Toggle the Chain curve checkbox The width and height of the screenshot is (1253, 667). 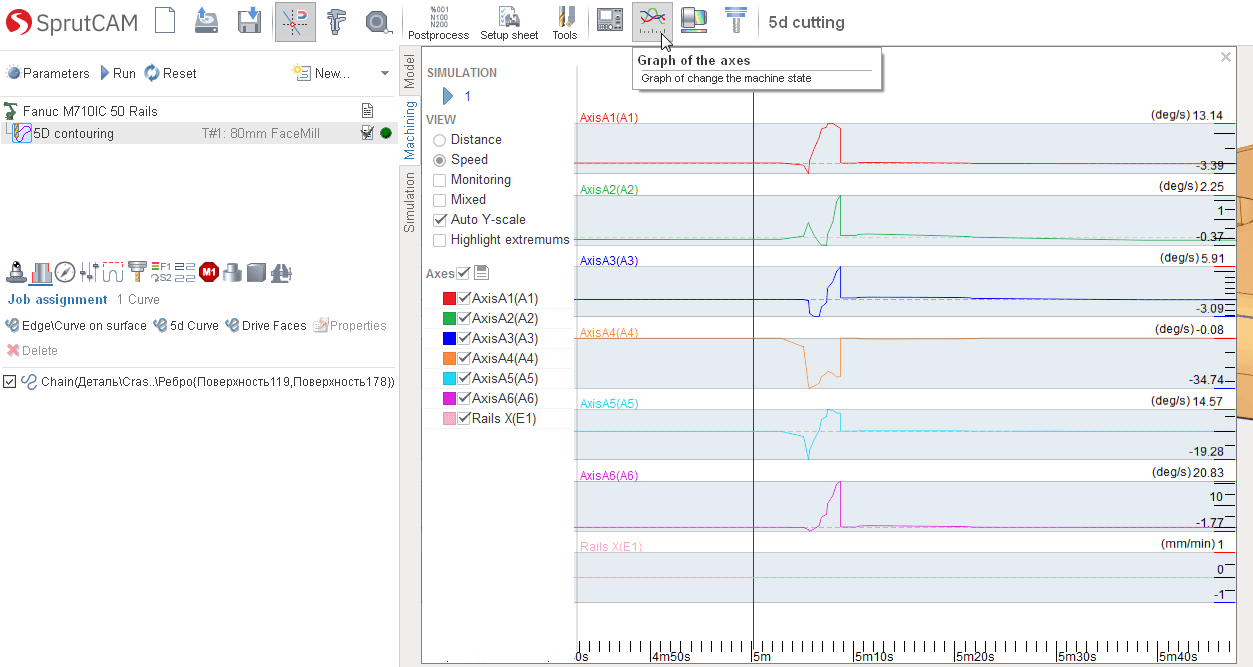[10, 381]
